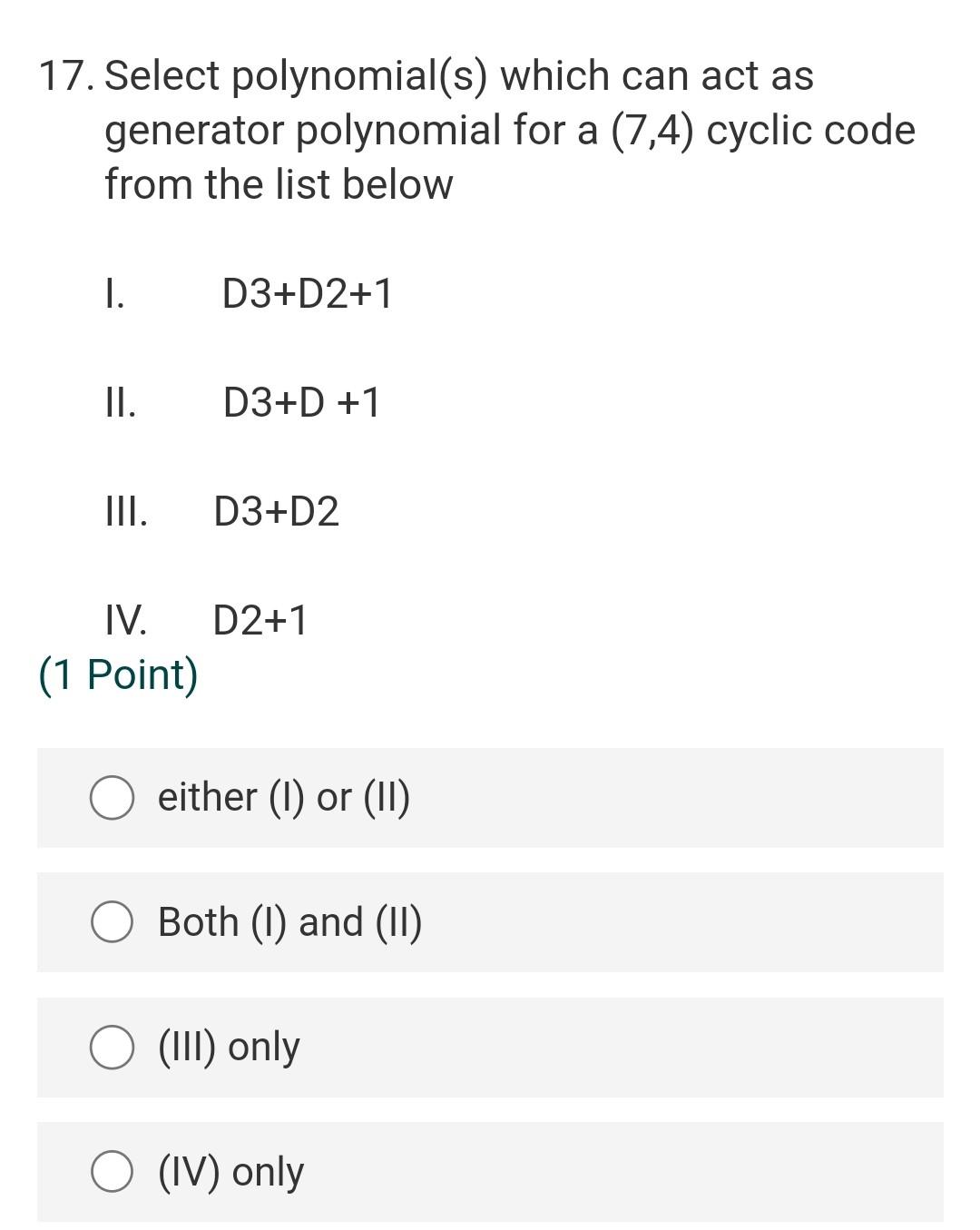This screenshot has height=1230, width=980.
Task: Choose the '(III) only' answer option
Action: point(111,1048)
